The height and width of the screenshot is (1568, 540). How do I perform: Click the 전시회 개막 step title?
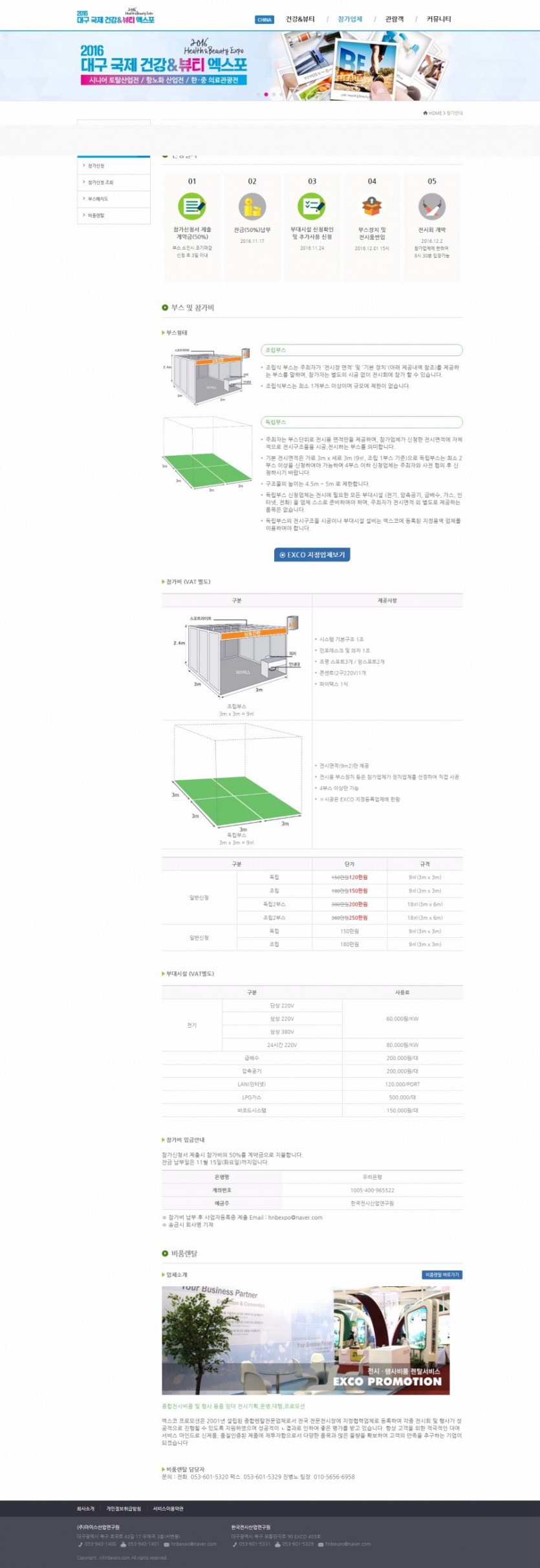(x=432, y=230)
